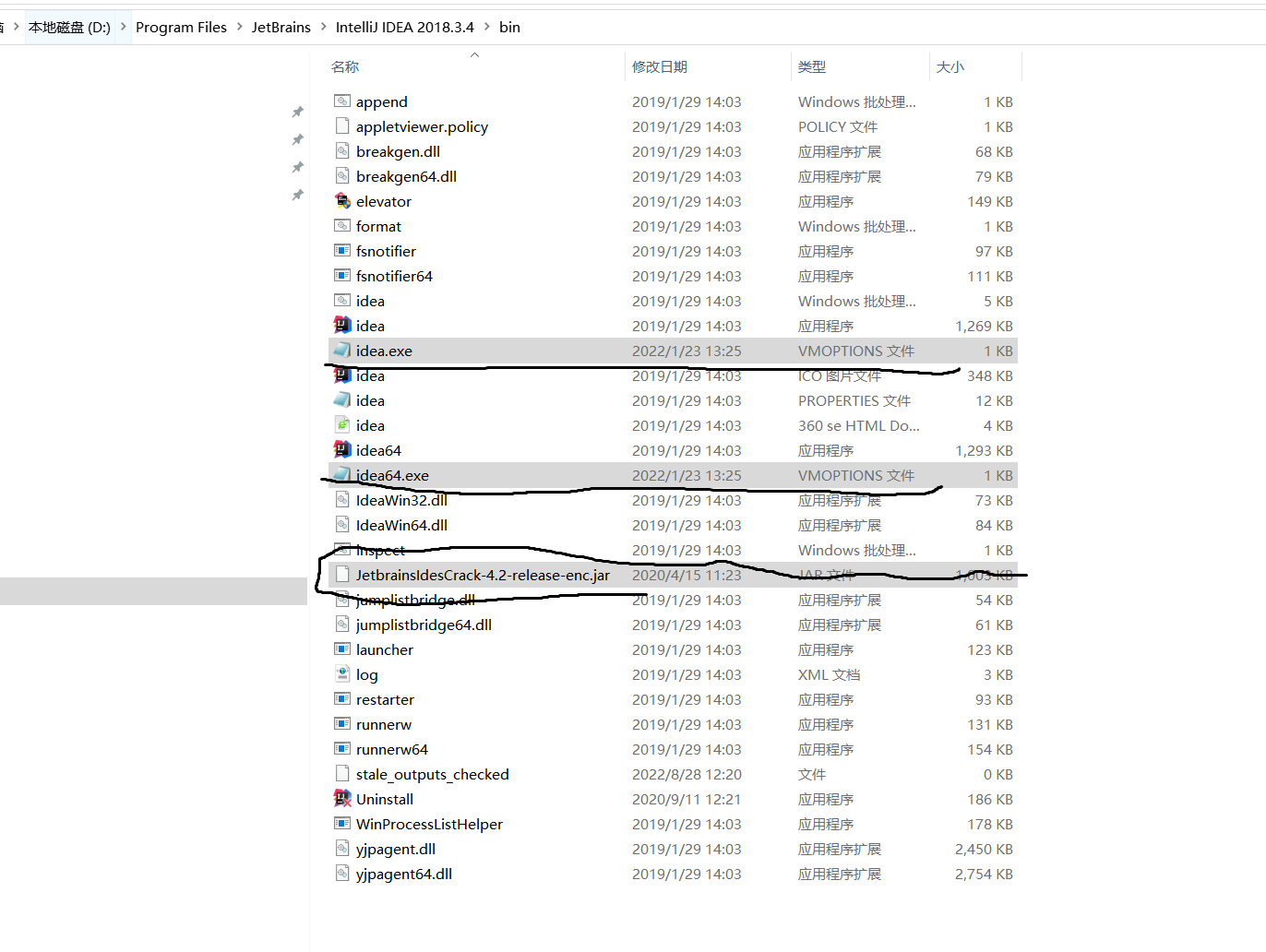Click the idea64 application icon
1266x952 pixels.
pyautogui.click(x=342, y=450)
